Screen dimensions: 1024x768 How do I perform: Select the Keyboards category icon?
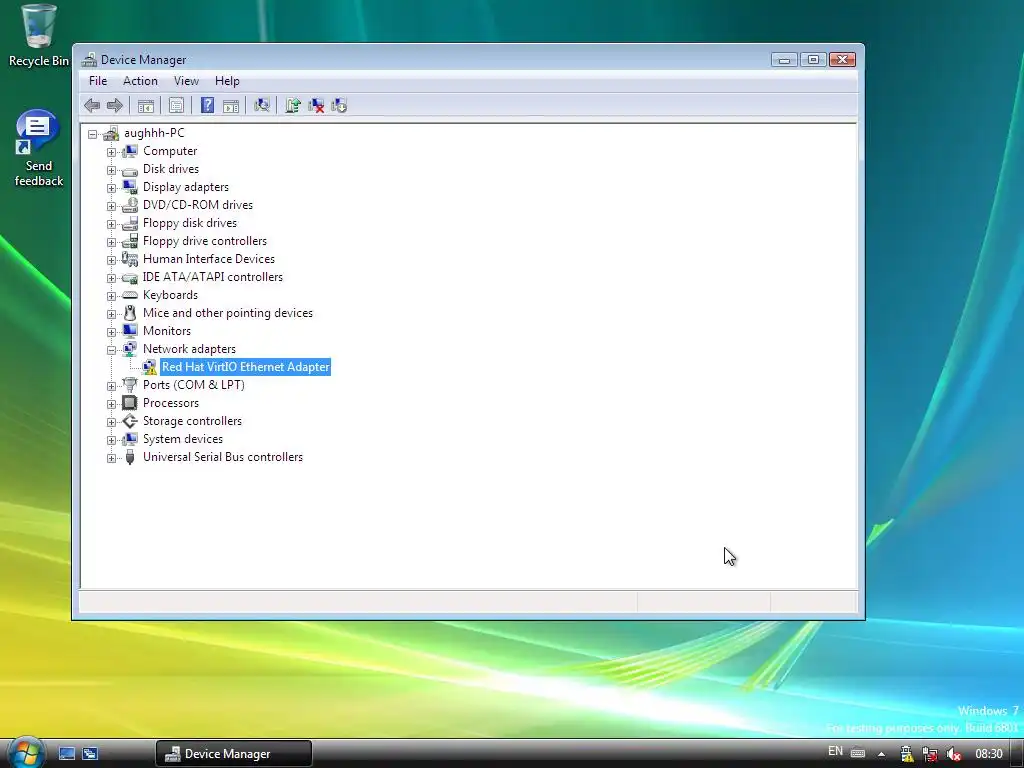point(130,295)
